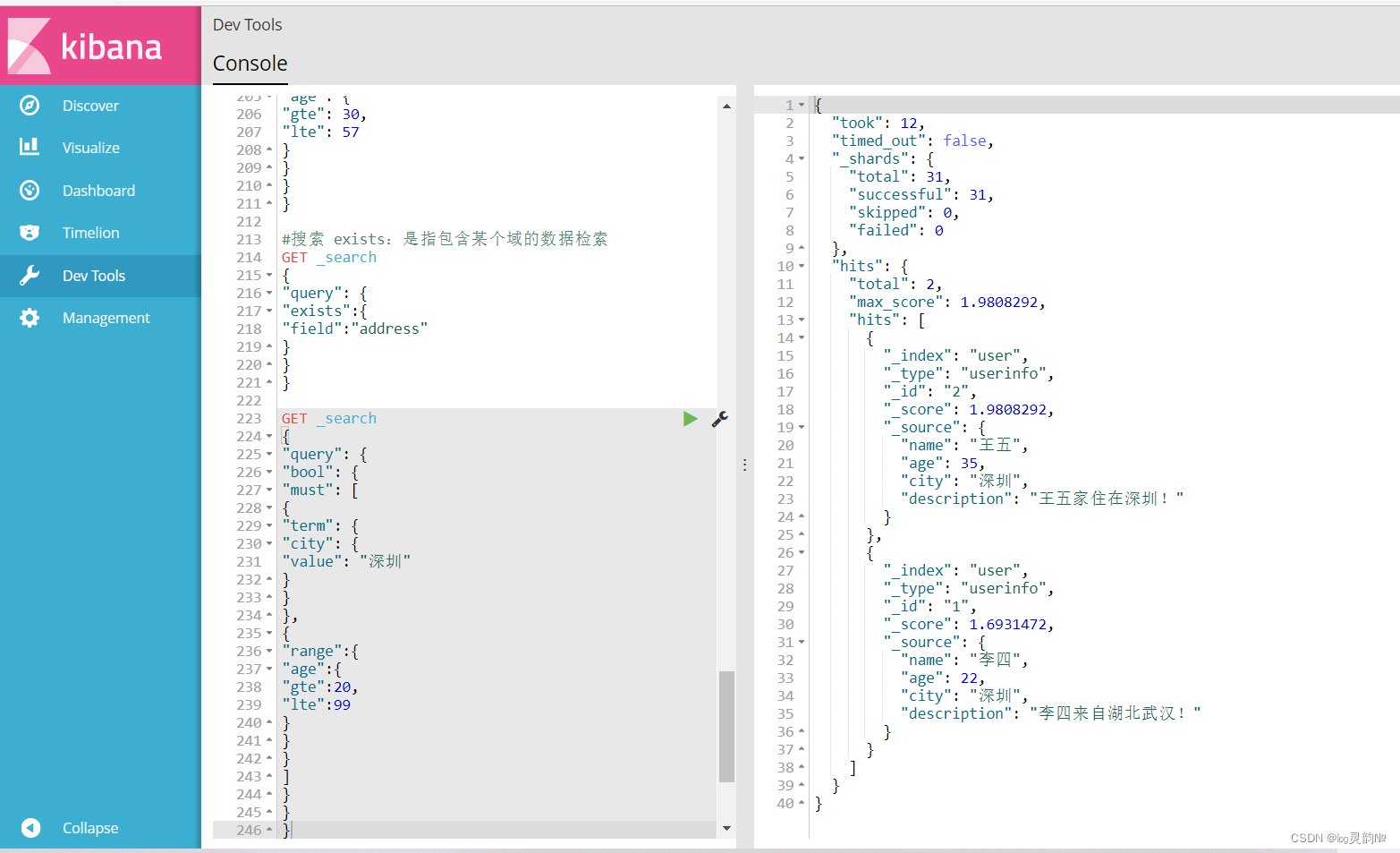Click "gte": 30 on line 206
The height and width of the screenshot is (853, 1400).
pyautogui.click(x=325, y=115)
